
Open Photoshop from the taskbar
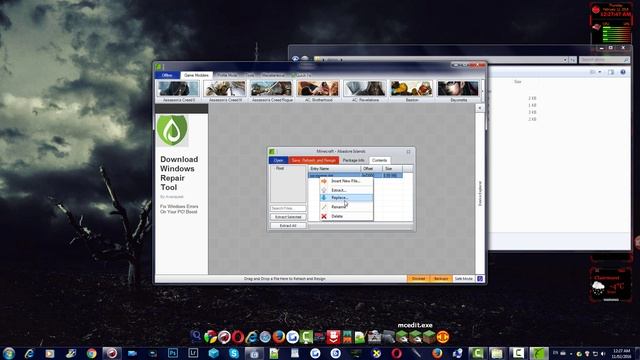point(173,353)
